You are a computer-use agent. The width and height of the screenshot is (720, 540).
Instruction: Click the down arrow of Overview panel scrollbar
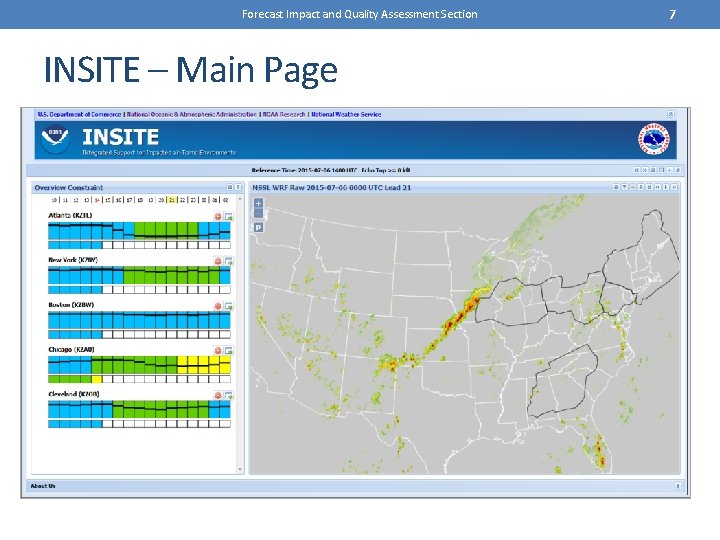(240, 469)
